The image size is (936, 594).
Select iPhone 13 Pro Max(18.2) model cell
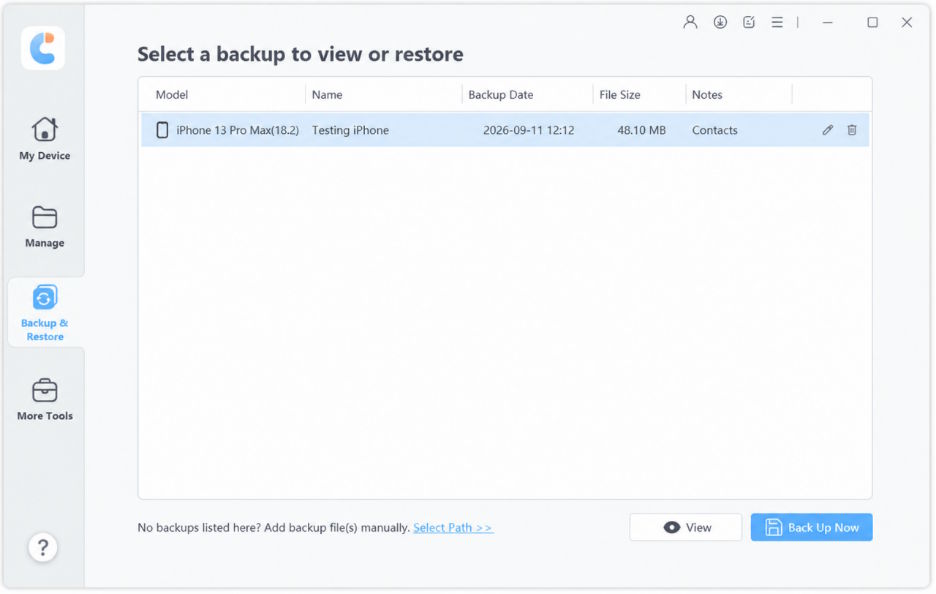[x=238, y=130]
